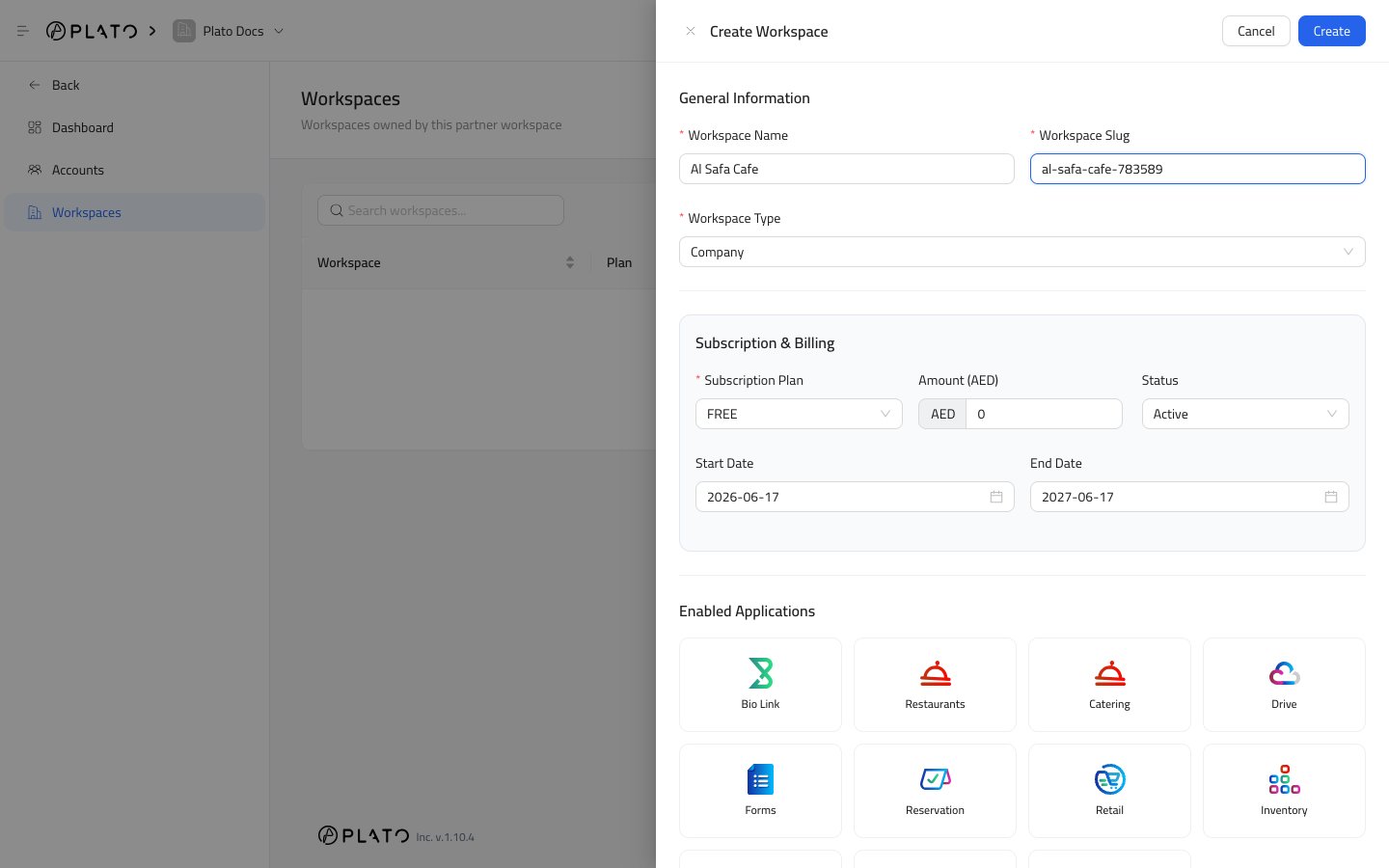Toggle the sidebar collapse menu icon
The image size is (1389, 868).
pyautogui.click(x=23, y=31)
